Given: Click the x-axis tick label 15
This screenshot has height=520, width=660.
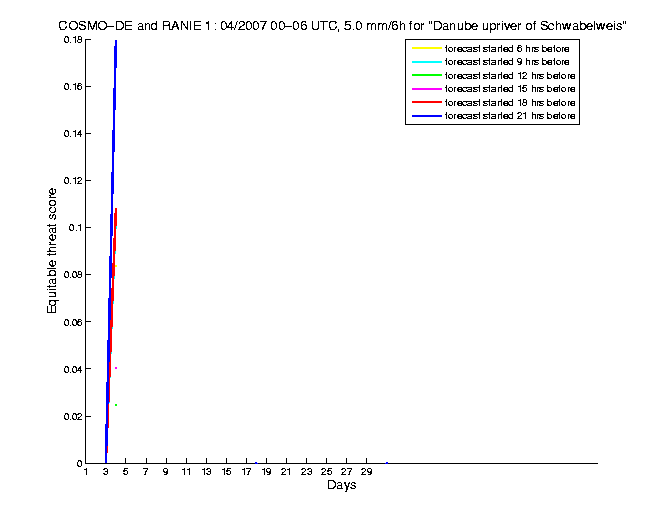Looking at the screenshot, I should click(226, 472).
